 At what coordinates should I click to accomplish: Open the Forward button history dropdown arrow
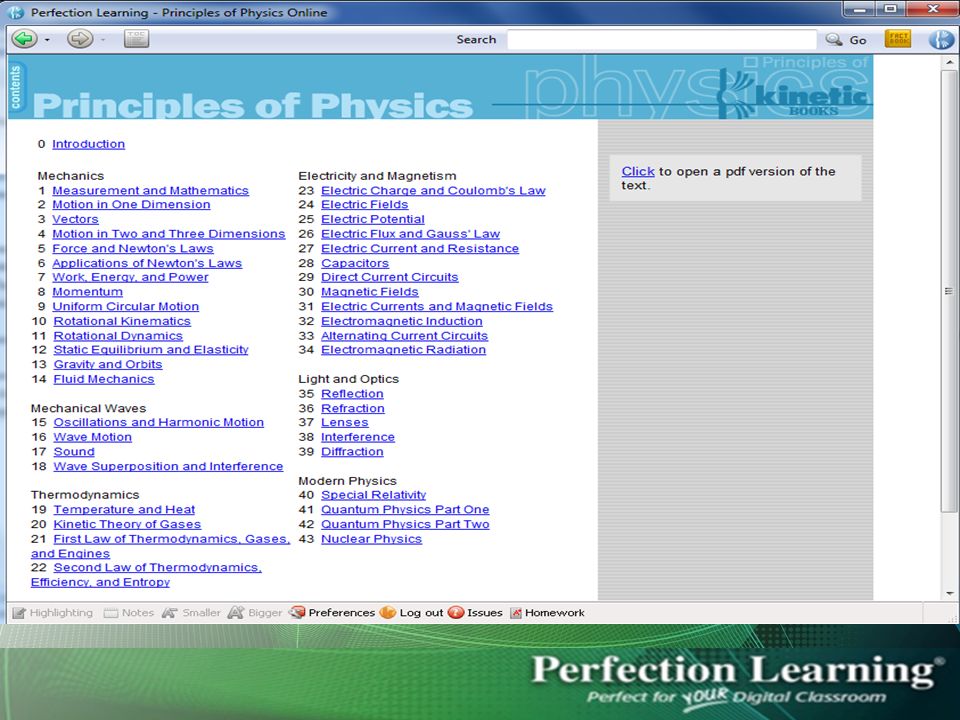(x=103, y=40)
